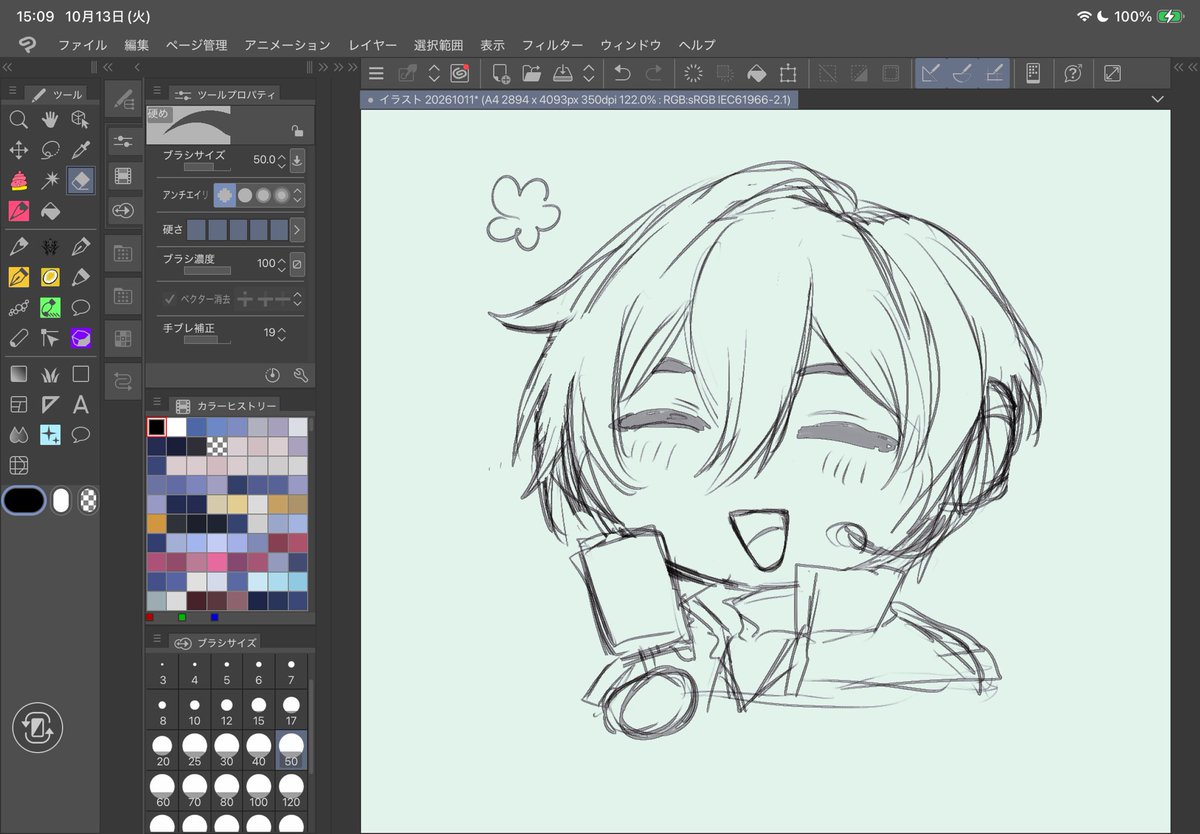Expand canvas tab chevron dropdown

1158,99
